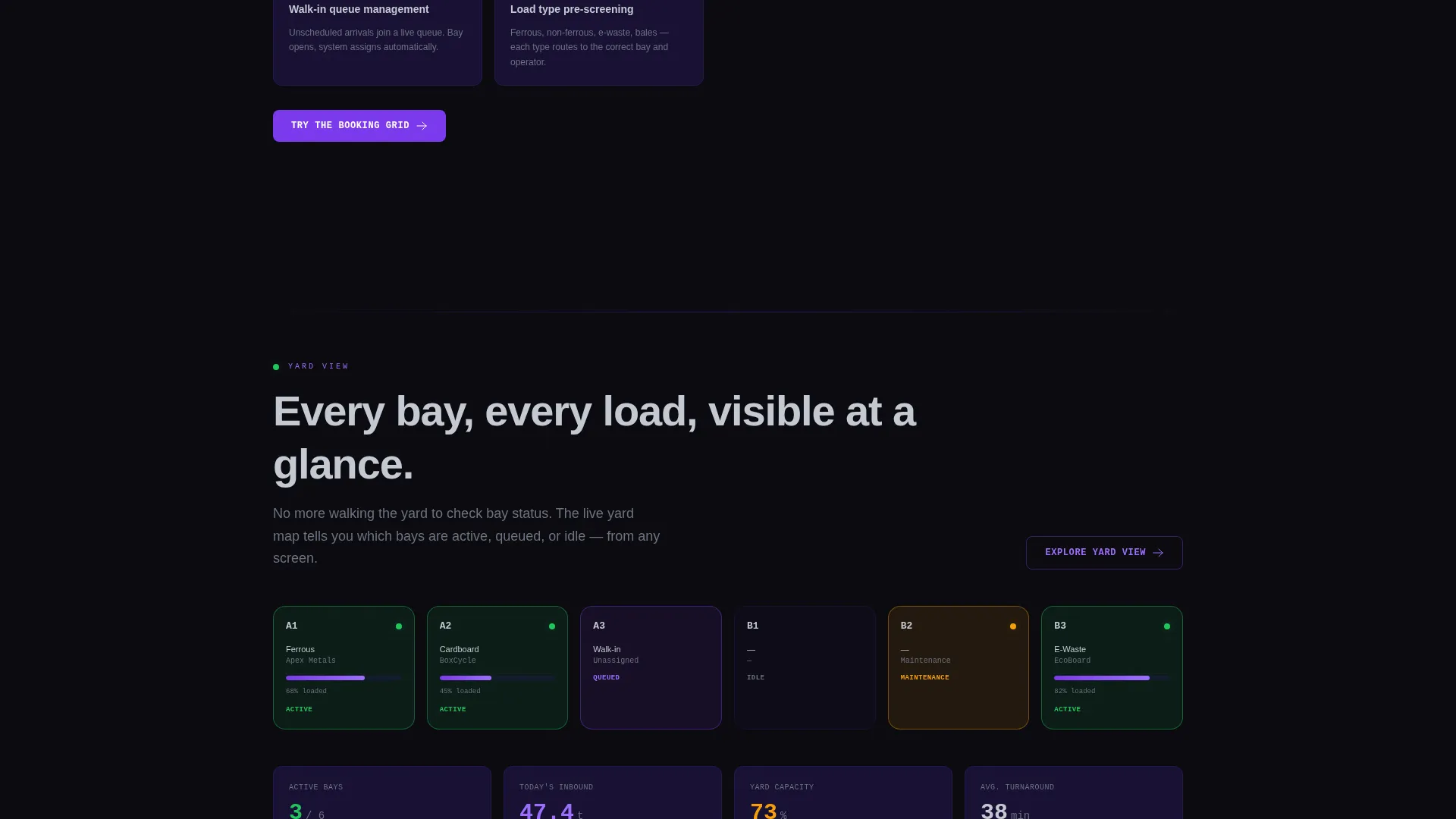Click the Avg. Turnaround stat card
The image size is (1456, 819).
(x=1074, y=792)
